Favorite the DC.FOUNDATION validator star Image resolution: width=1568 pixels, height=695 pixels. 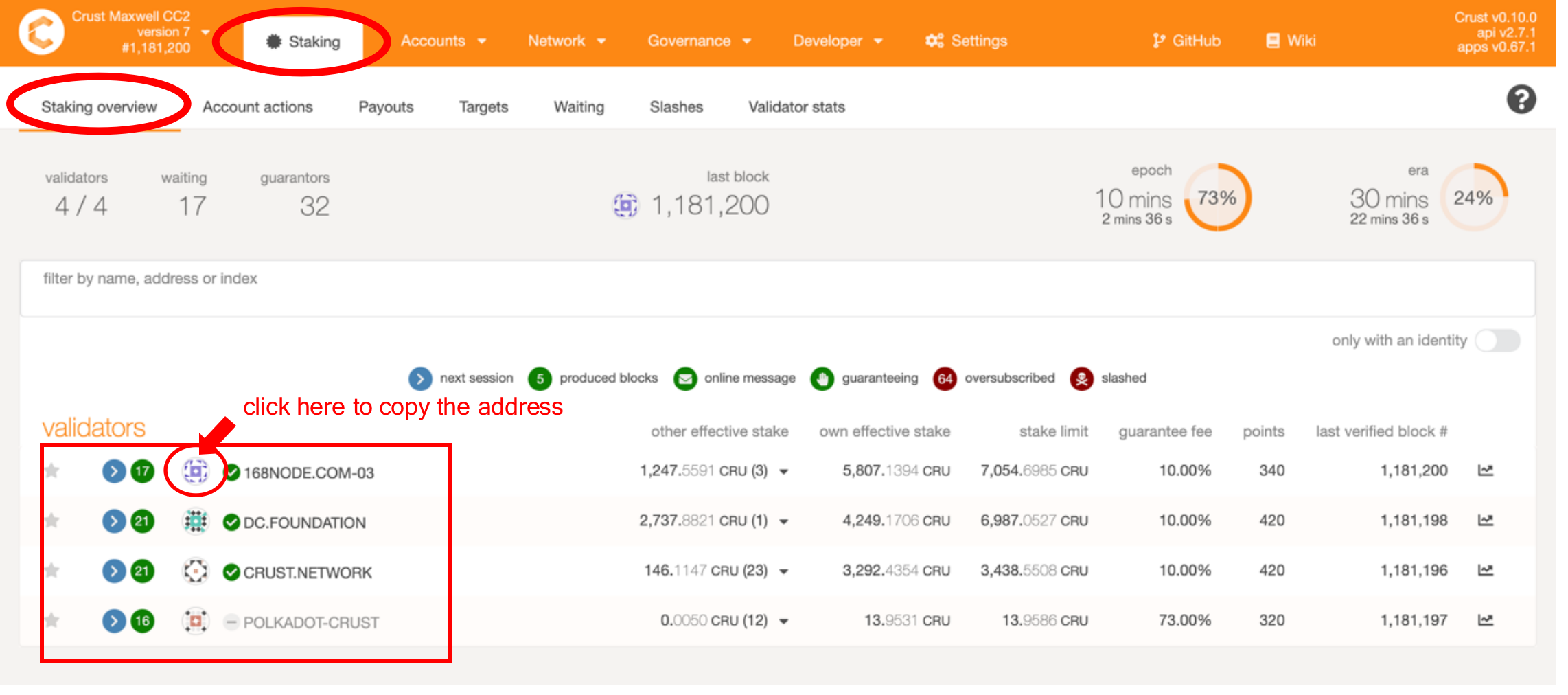coord(52,521)
